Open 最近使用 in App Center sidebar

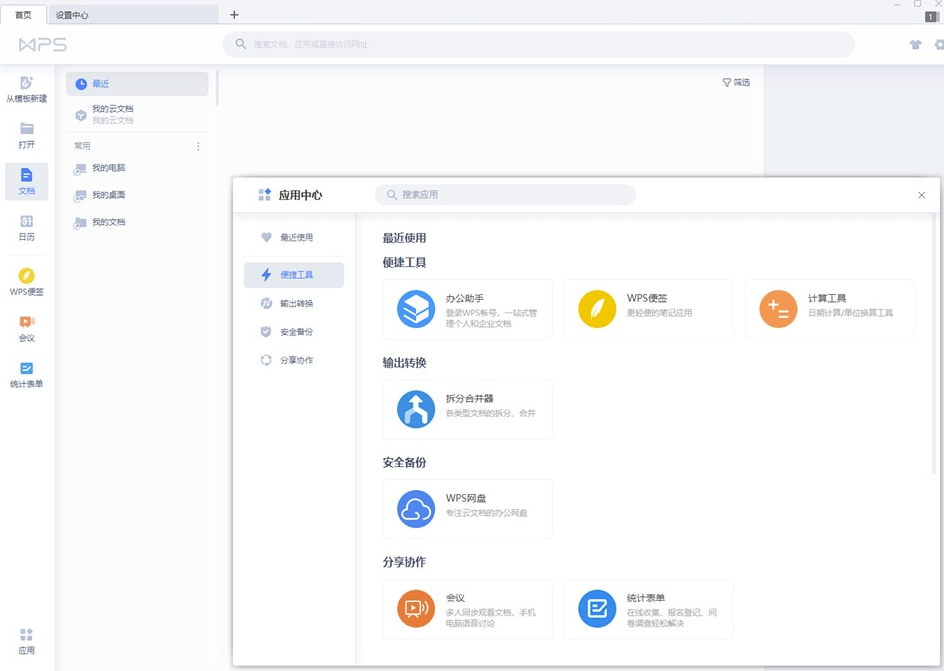click(x=293, y=237)
